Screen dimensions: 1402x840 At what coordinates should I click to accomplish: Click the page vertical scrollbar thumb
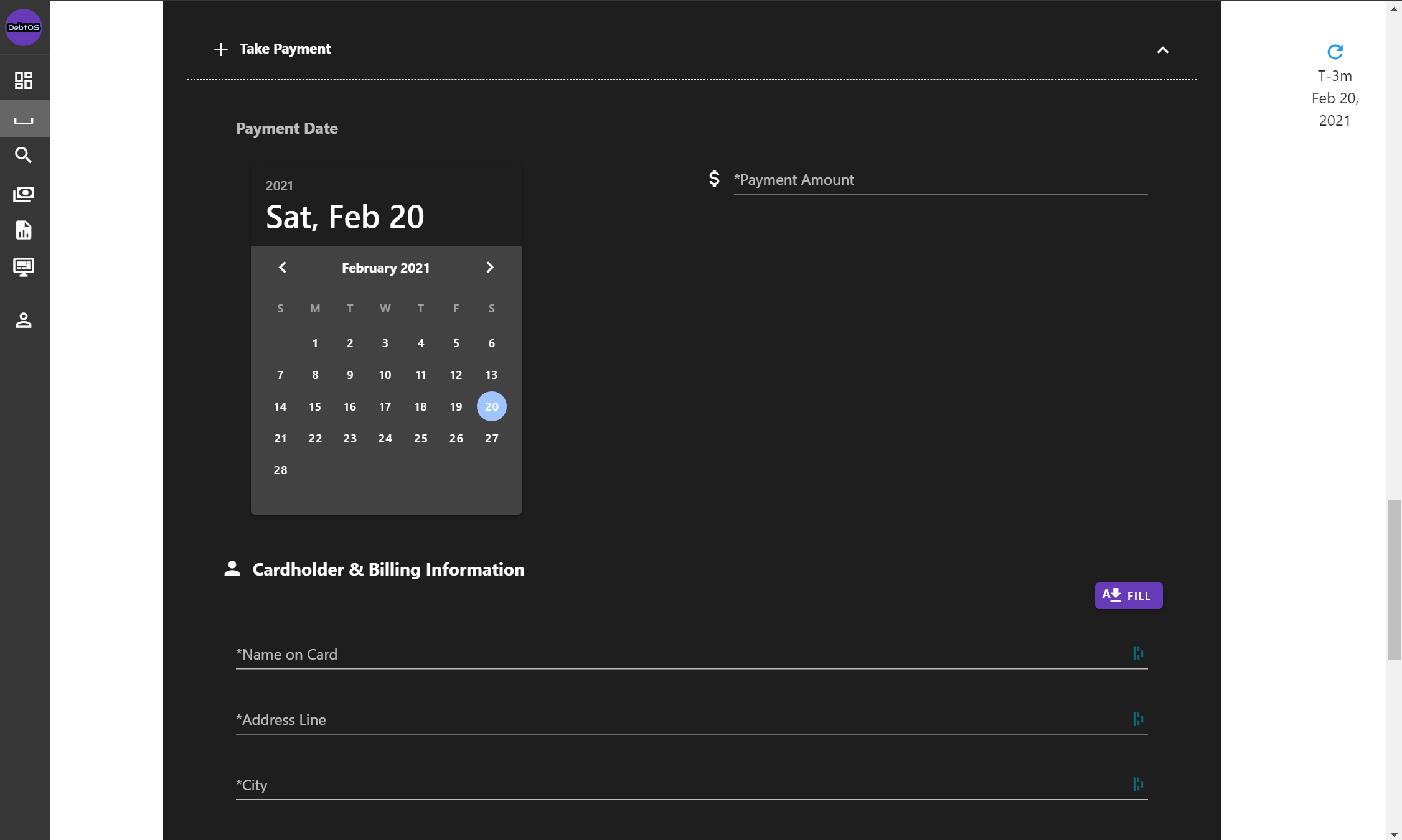tap(1394, 579)
